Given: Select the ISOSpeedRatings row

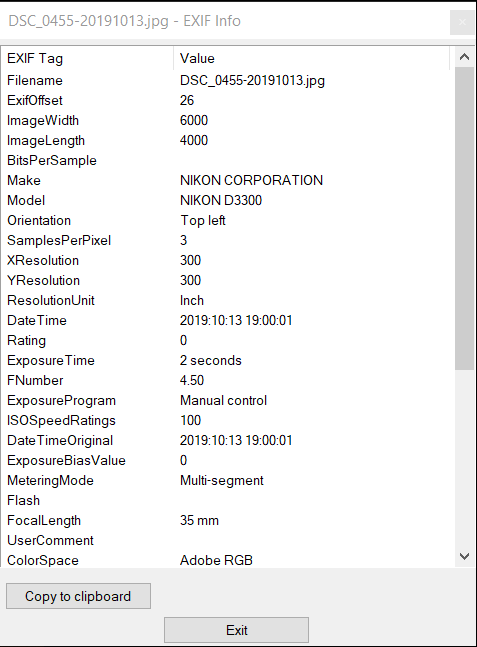Looking at the screenshot, I should pyautogui.click(x=225, y=420).
